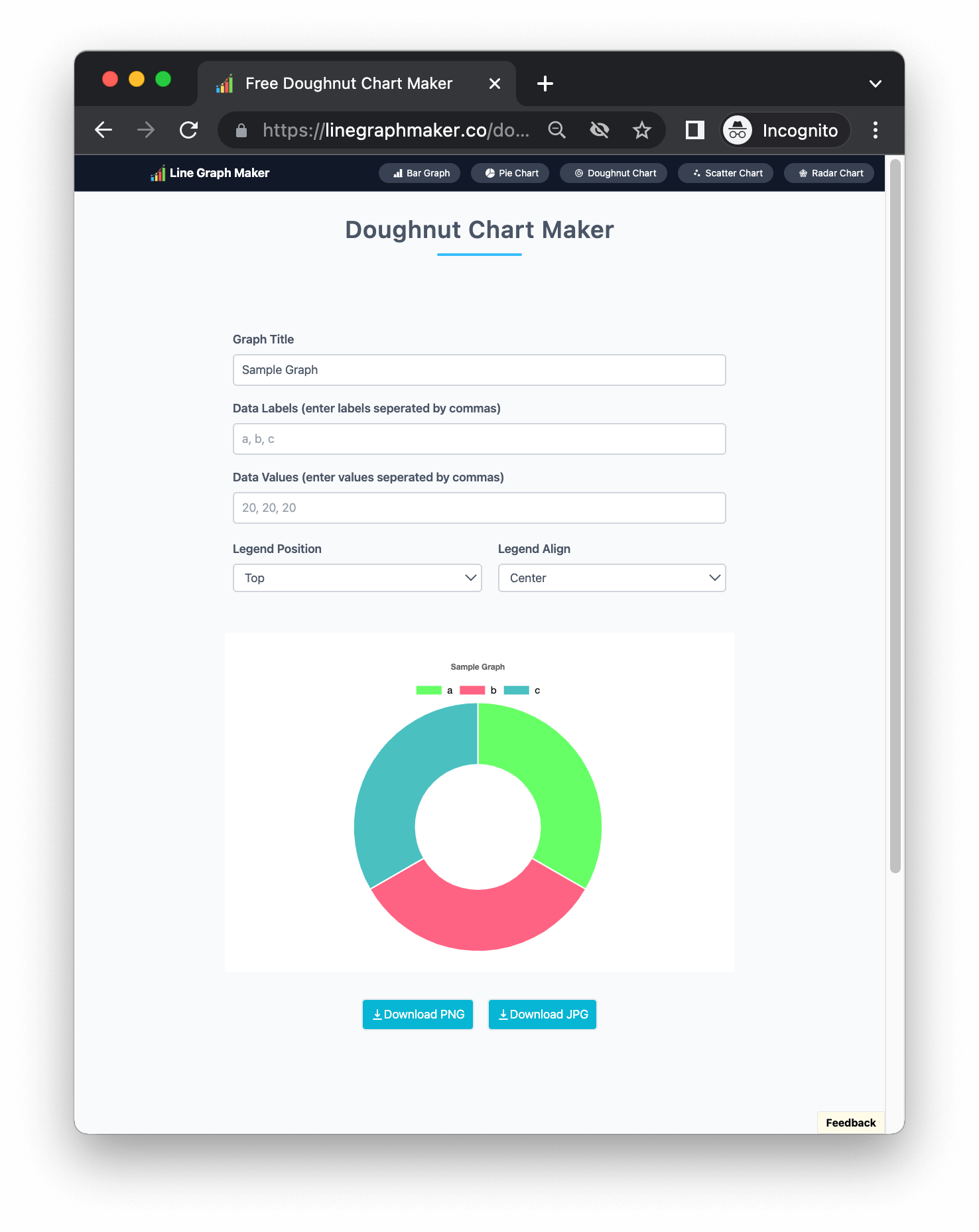Click the browser forward arrow
Screen dimensions: 979x1232
coord(146,130)
